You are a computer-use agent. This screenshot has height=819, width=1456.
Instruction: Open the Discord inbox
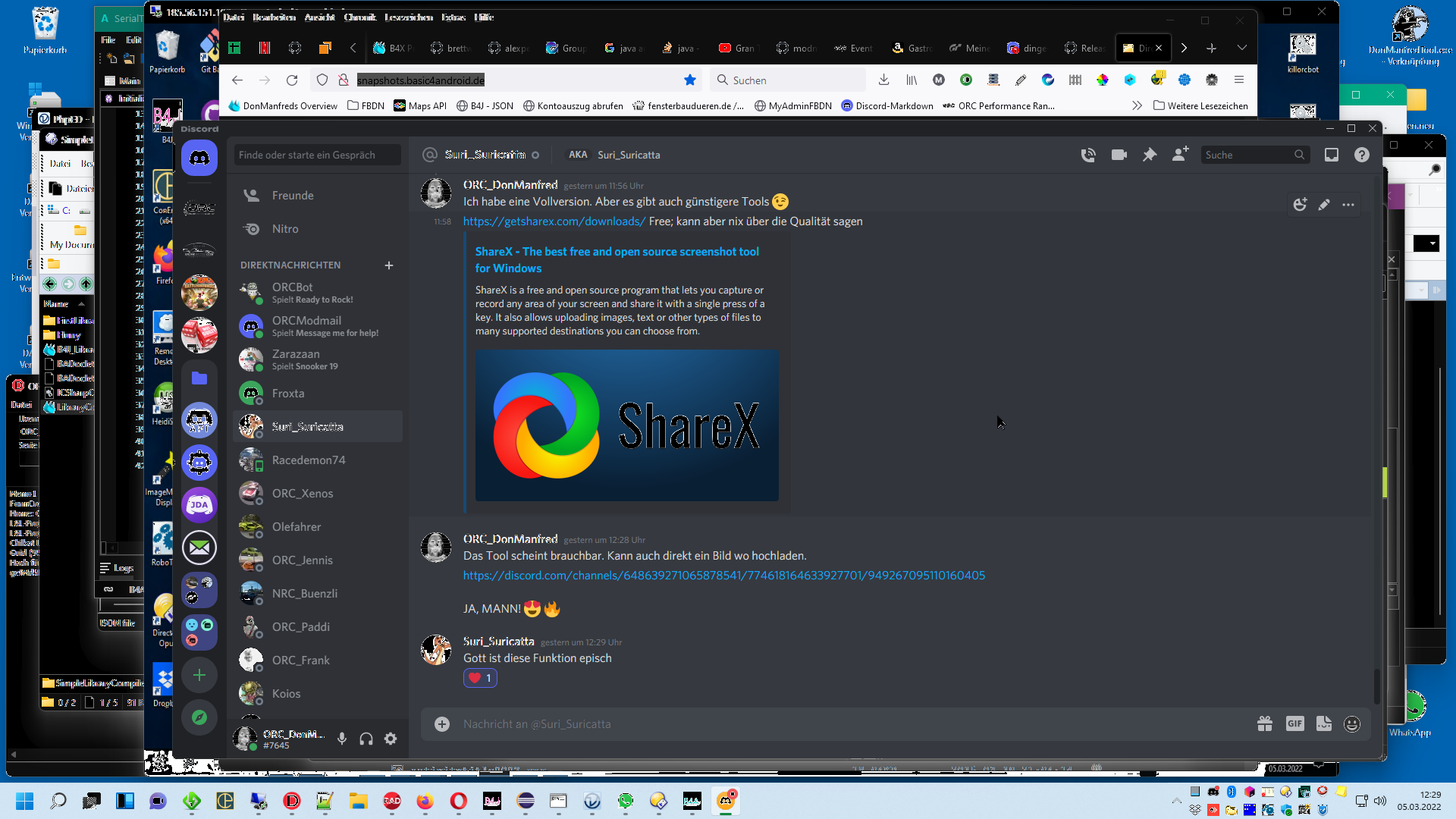coord(1331,155)
